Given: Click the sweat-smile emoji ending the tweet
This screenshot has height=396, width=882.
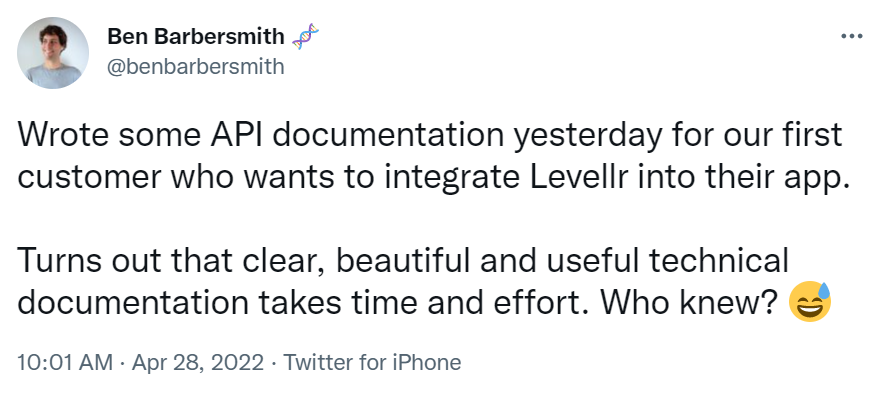Looking at the screenshot, I should point(810,301).
